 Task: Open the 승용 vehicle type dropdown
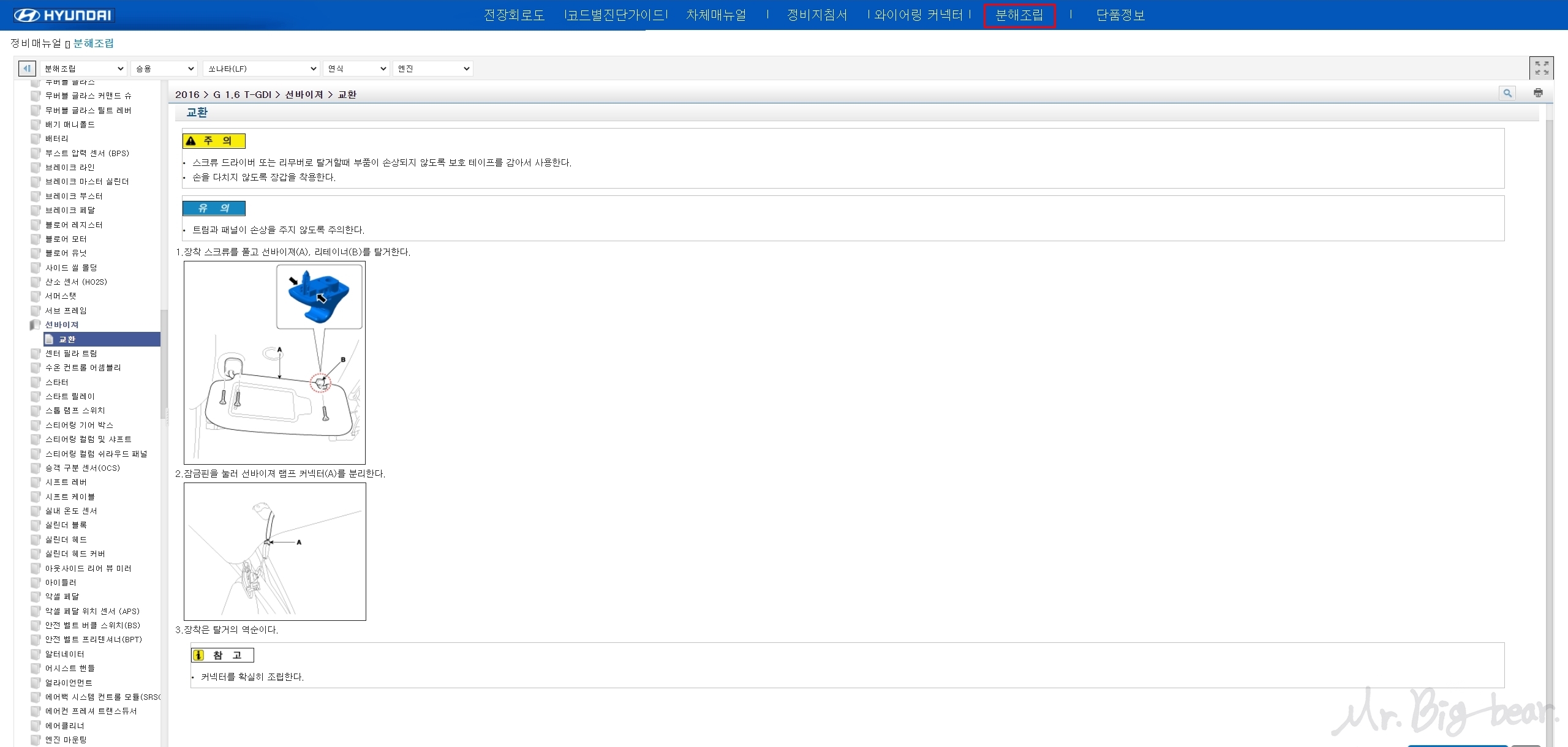click(164, 69)
